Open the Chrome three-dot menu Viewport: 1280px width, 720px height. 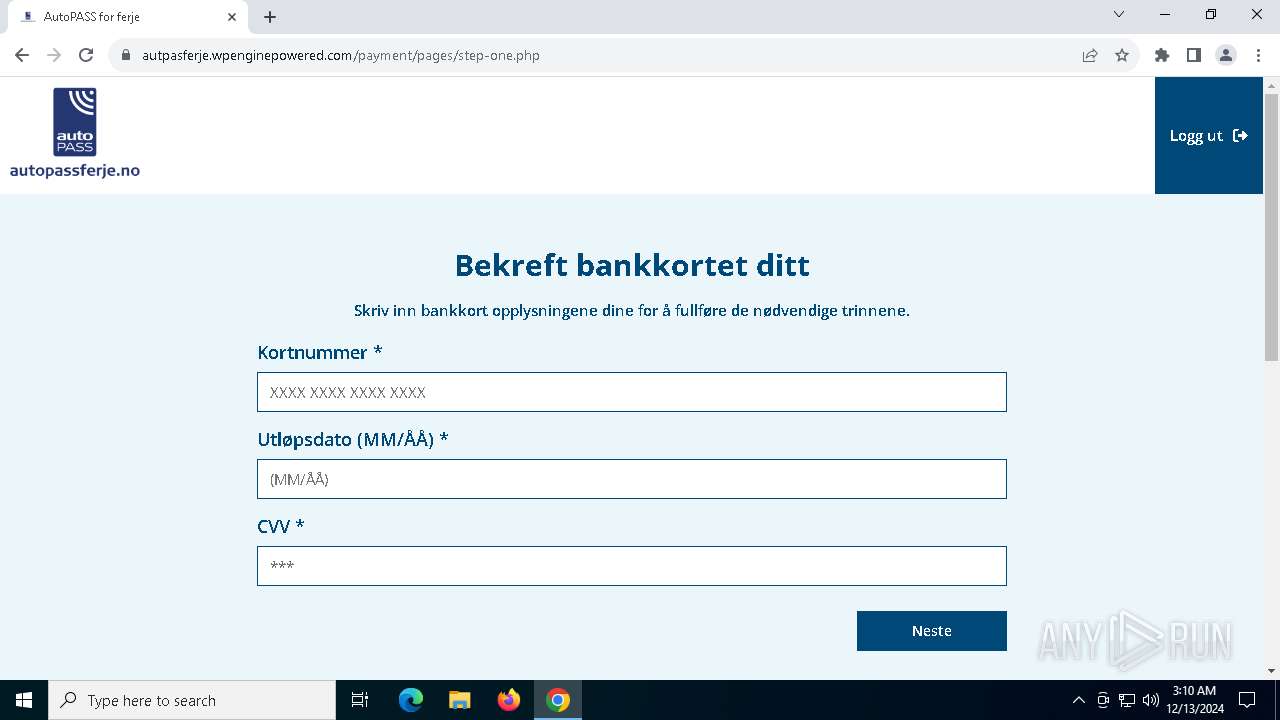pyautogui.click(x=1258, y=55)
